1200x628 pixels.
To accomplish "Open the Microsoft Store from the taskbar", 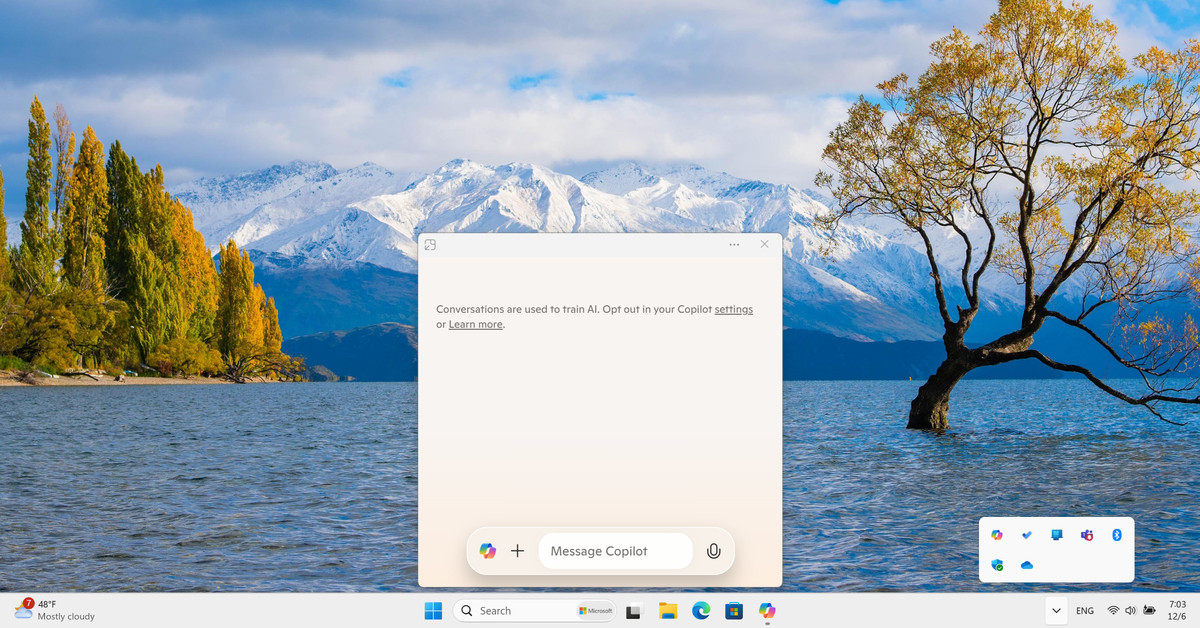I will point(734,610).
